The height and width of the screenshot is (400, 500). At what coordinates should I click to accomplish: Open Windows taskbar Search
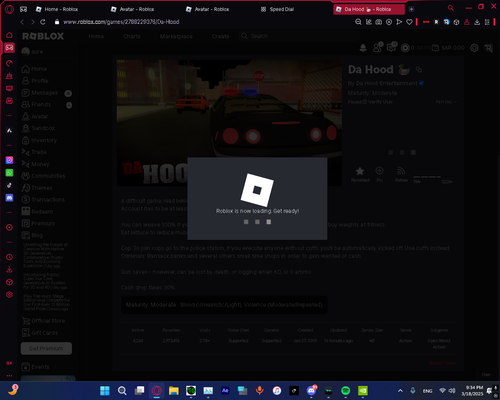[x=122, y=390]
